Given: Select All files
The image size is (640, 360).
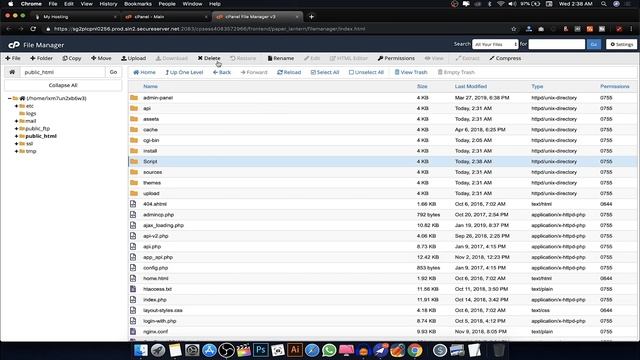Looking at the screenshot, I should pyautogui.click(x=325, y=72).
